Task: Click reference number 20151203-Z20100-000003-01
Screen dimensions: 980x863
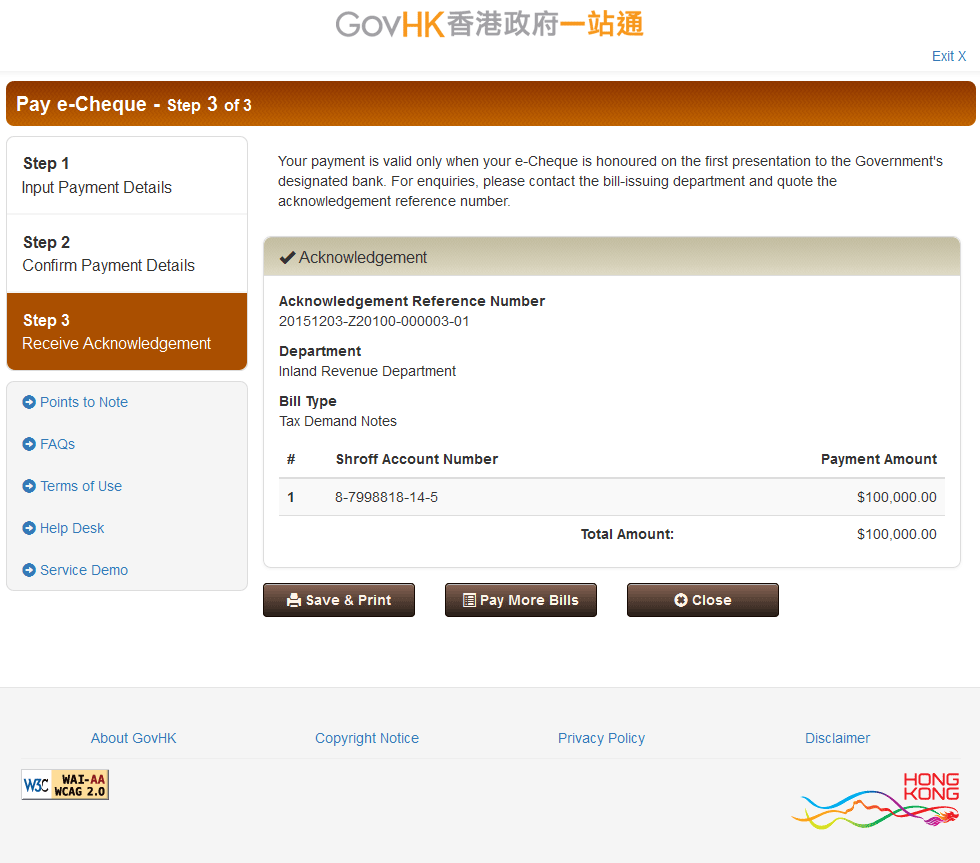Action: coord(374,321)
